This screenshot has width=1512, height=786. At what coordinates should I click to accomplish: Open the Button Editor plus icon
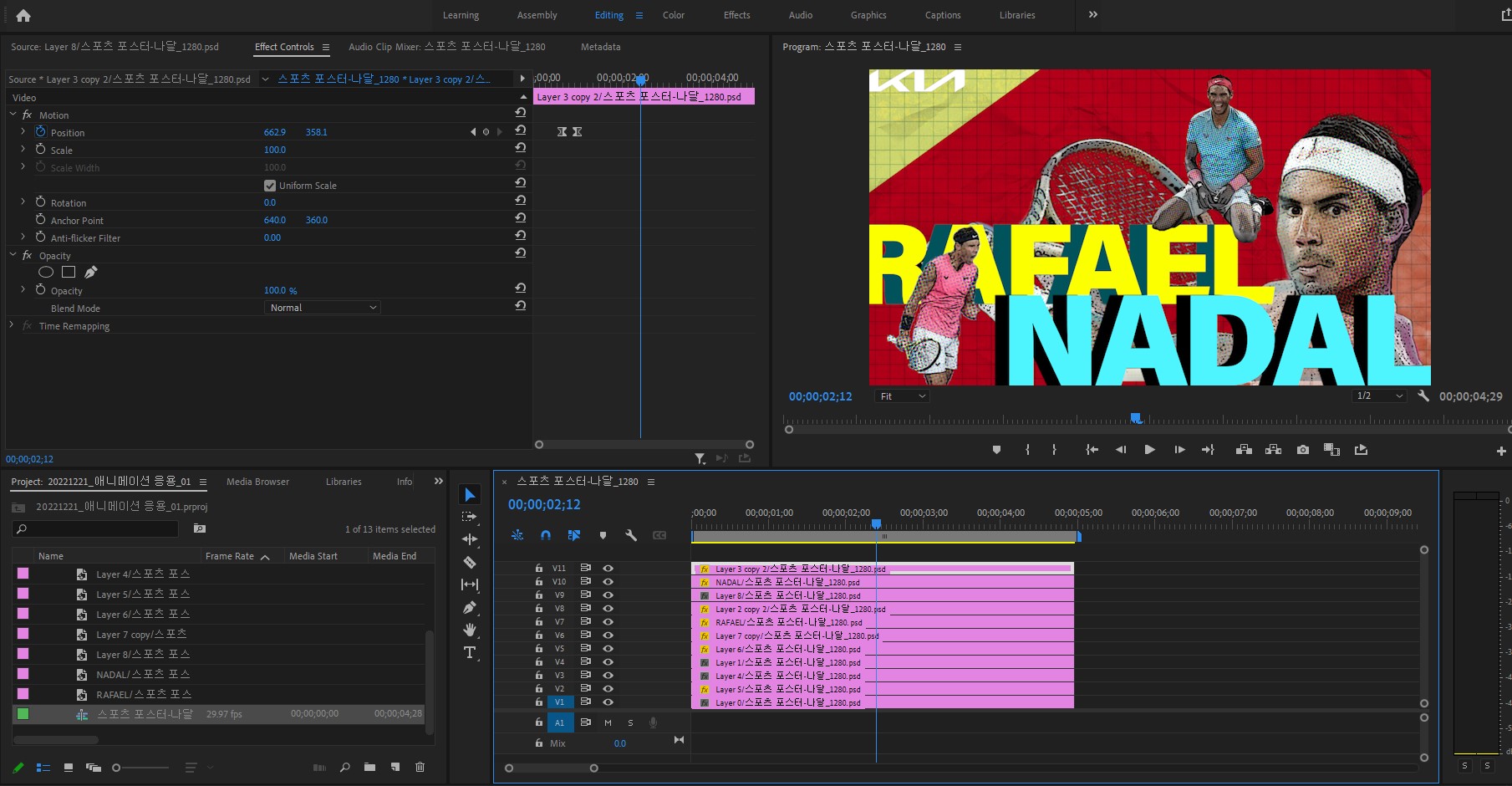click(x=1501, y=451)
